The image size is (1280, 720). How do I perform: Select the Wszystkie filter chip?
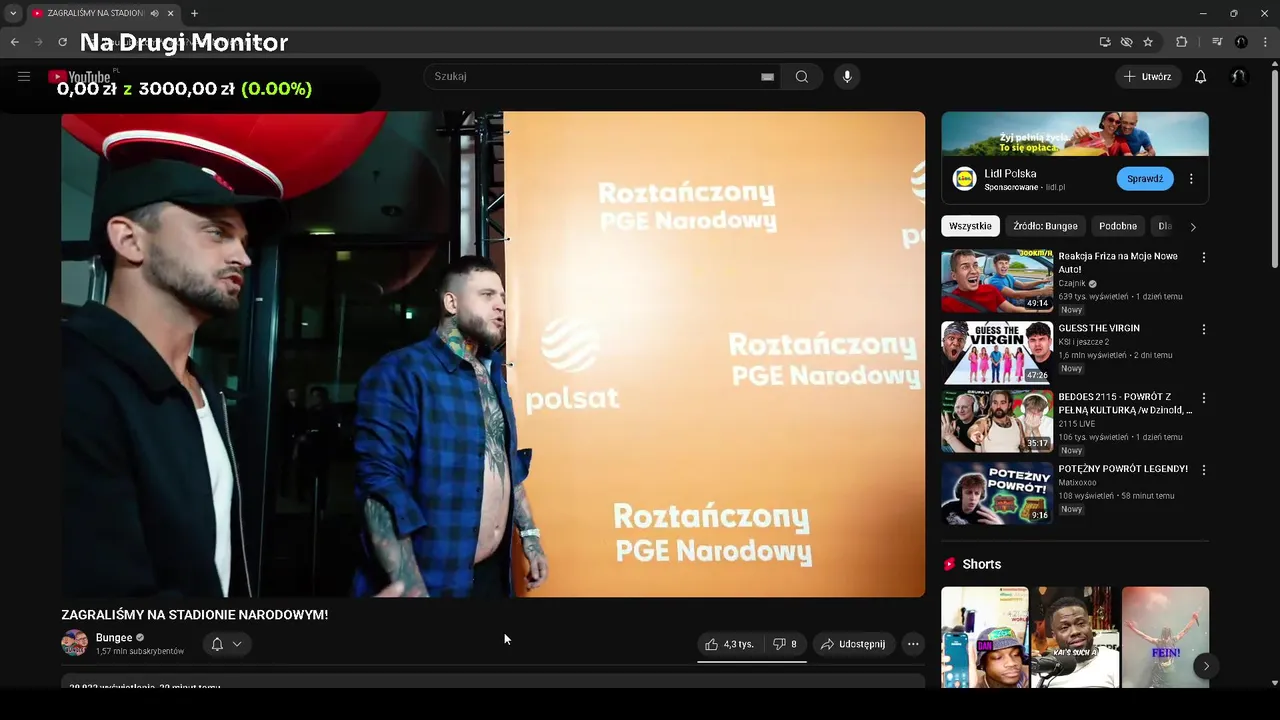click(x=970, y=226)
